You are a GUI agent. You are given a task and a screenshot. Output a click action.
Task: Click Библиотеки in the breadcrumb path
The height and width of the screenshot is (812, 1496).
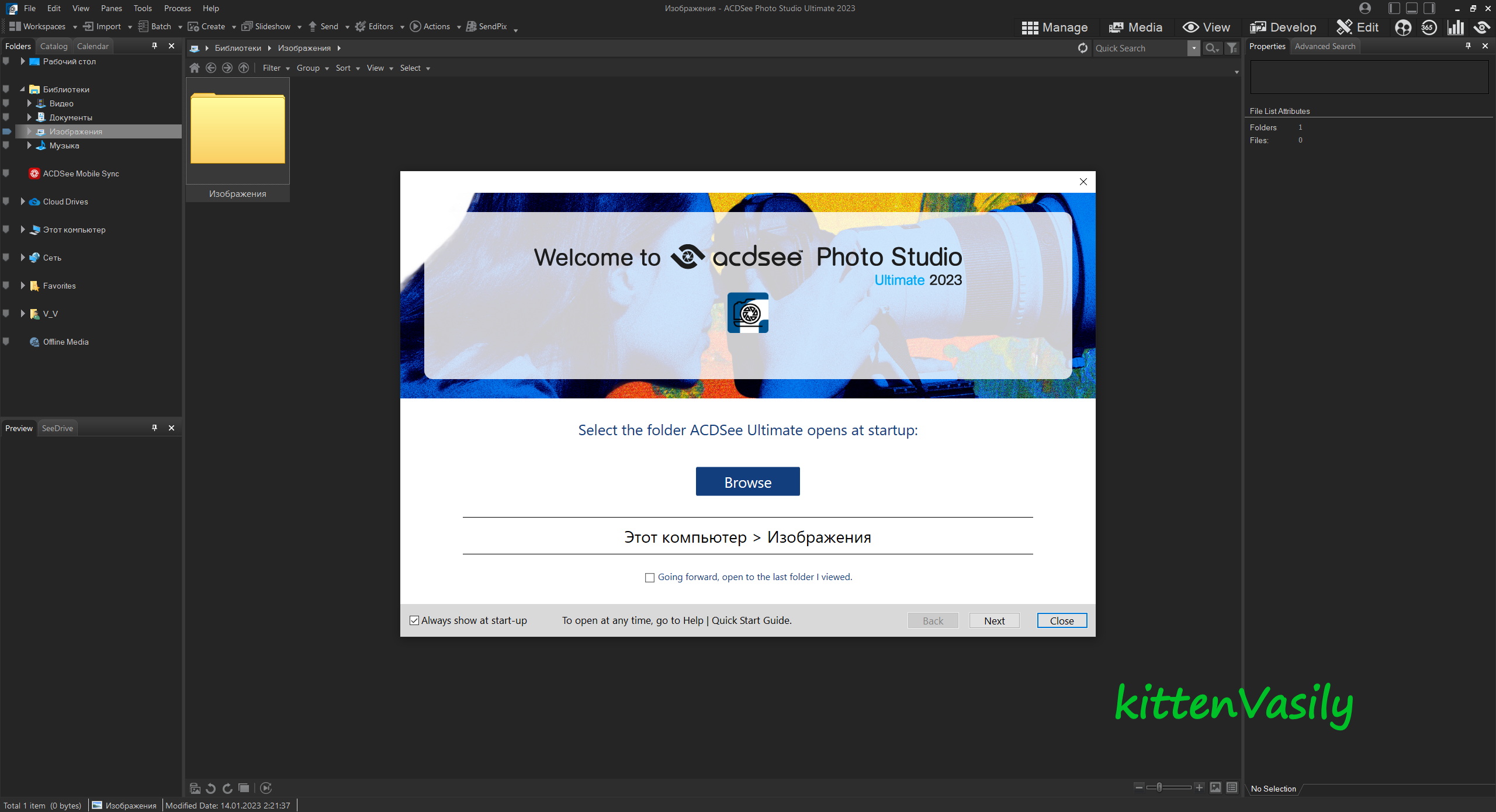(238, 48)
